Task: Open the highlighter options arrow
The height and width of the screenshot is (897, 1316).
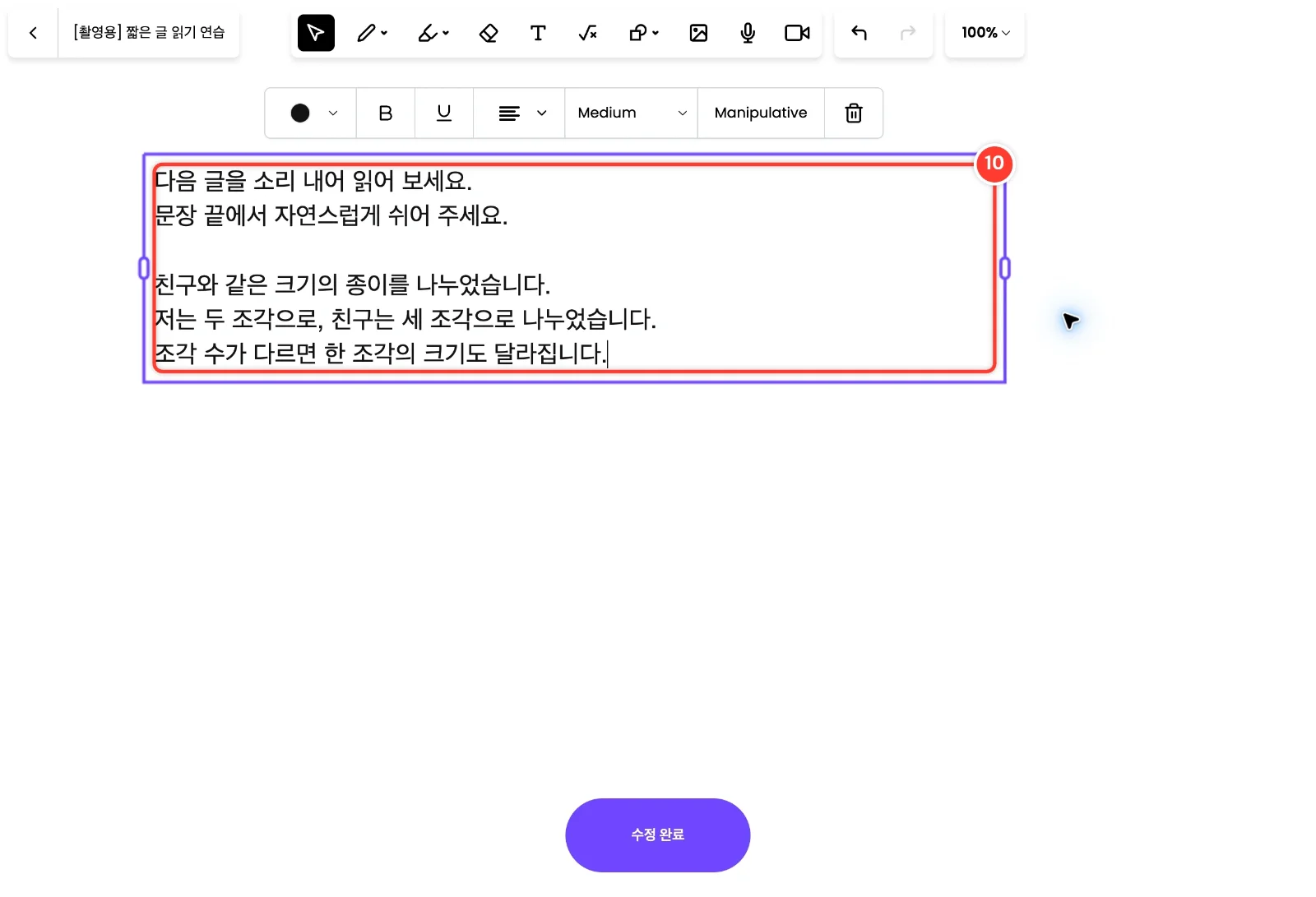Action: coord(446,33)
